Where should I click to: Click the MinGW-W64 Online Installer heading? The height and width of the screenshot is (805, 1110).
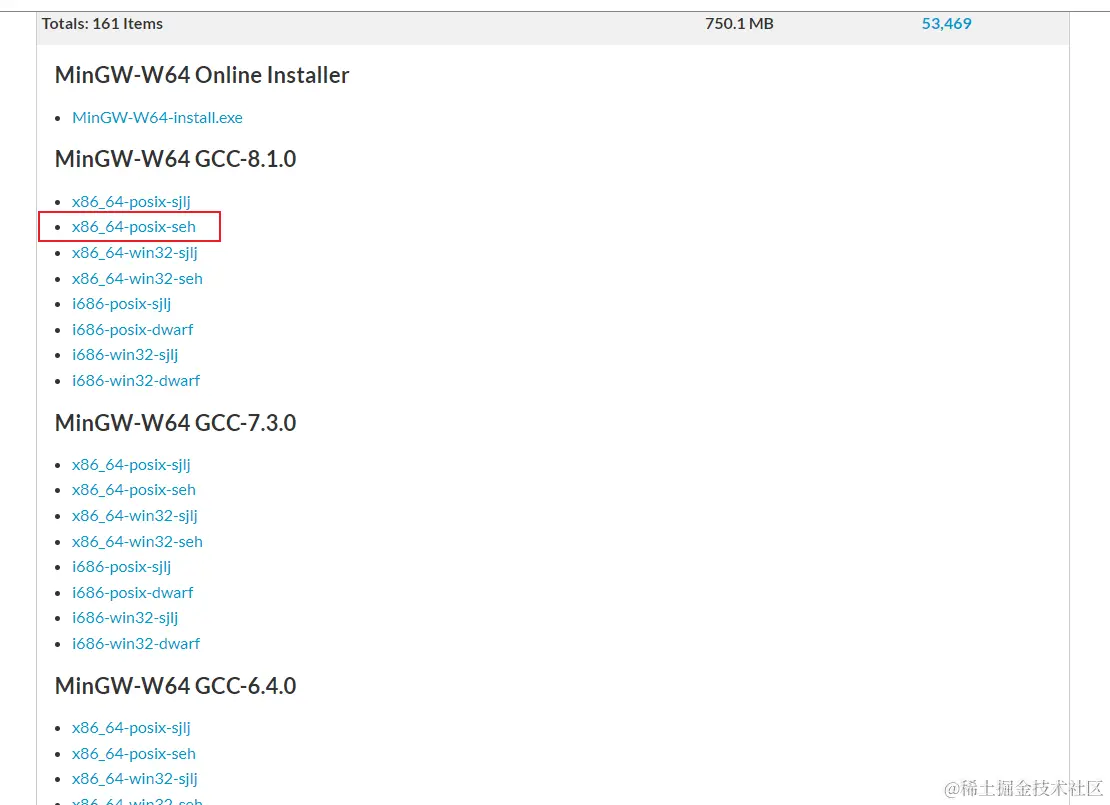202,75
